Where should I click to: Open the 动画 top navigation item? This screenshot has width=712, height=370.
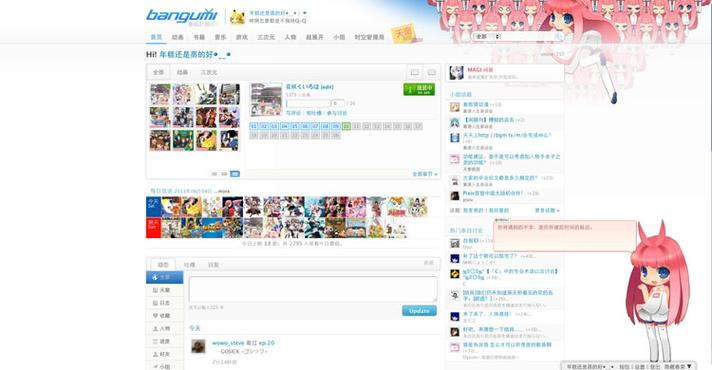[178, 37]
